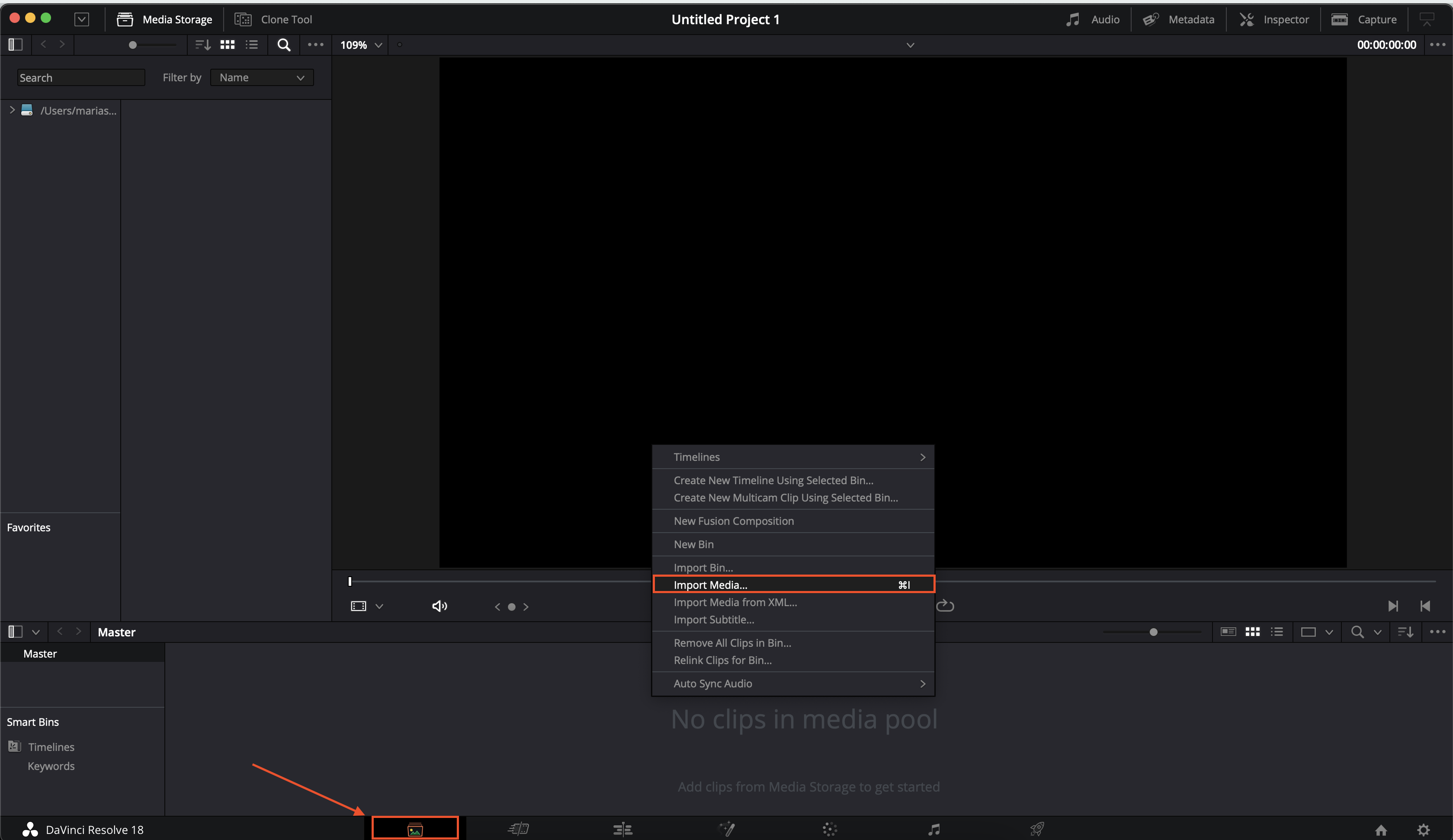Viewport: 1453px width, 840px height.
Task: Select the Keywords smart bin
Action: click(51, 766)
